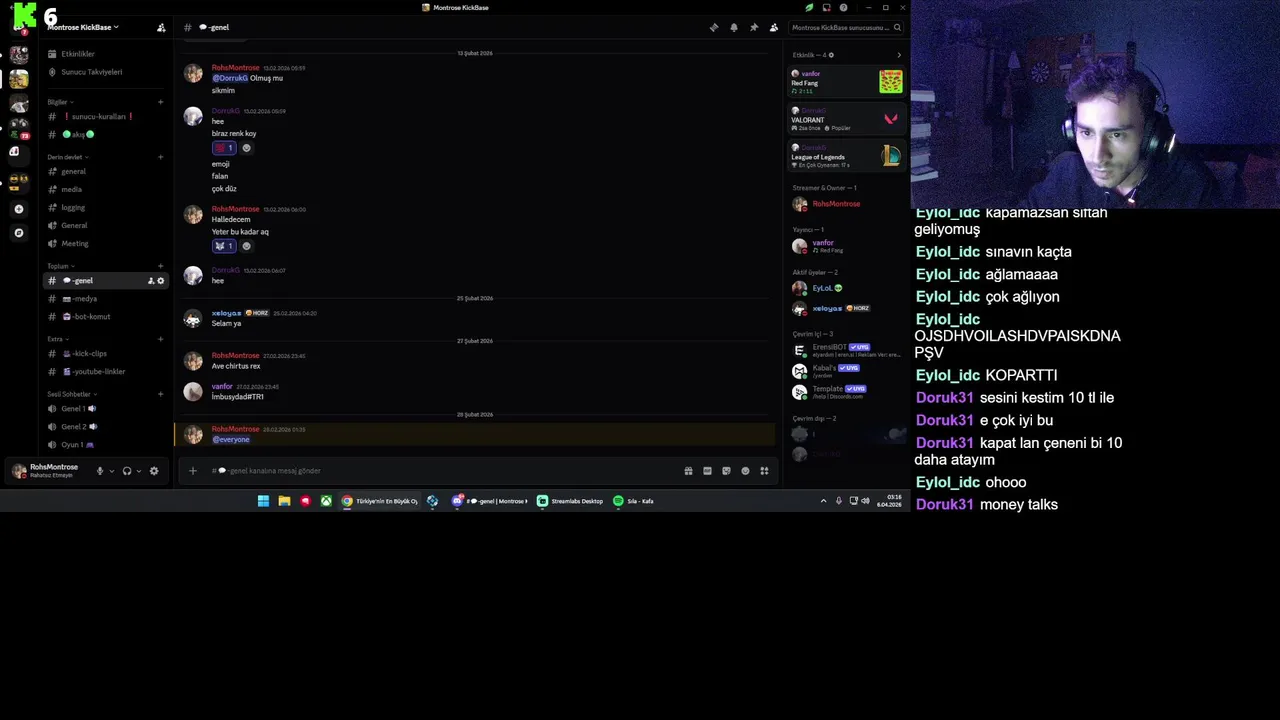The image size is (1280, 720).
Task: Open the sunucu-kuralları channel
Action: (105, 117)
